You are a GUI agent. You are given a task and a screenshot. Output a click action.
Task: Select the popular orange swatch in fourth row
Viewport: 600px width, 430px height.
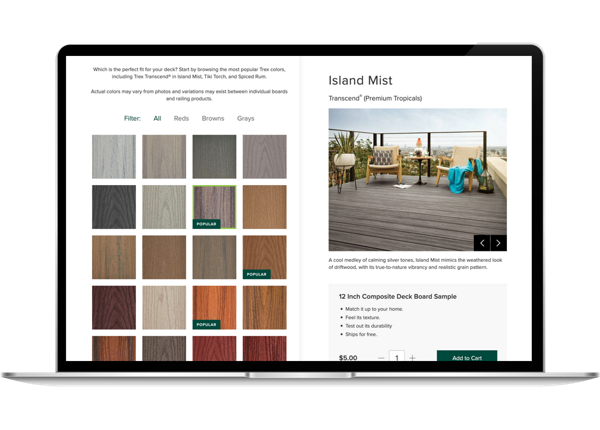[x=214, y=308]
